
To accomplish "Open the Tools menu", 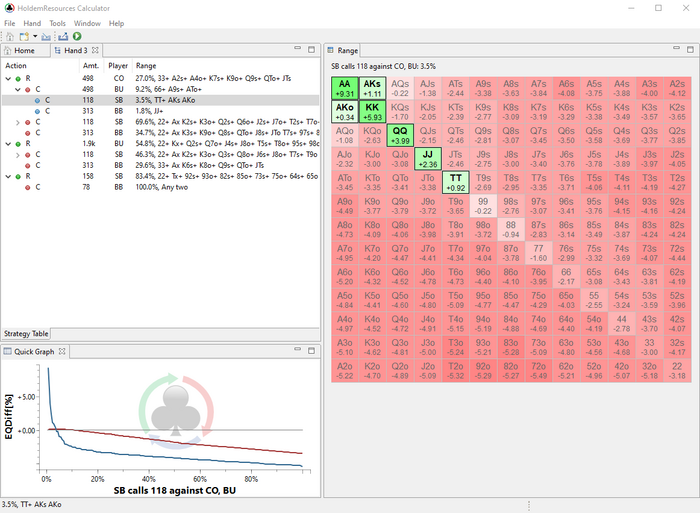I will (x=57, y=23).
